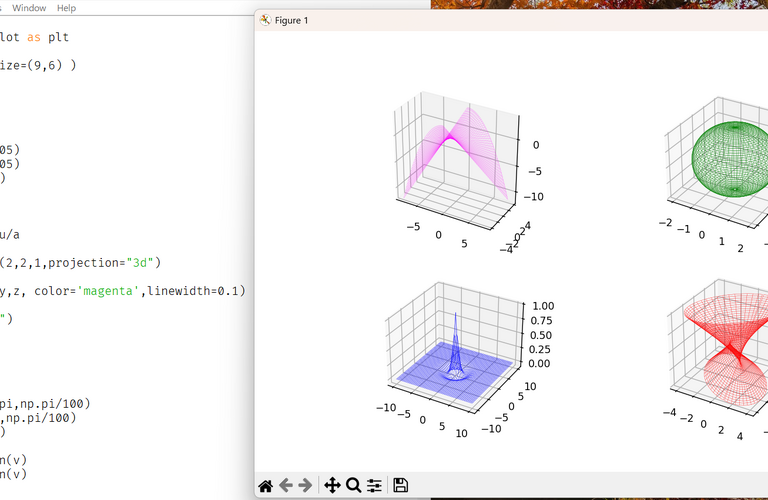
Task: Click the Figure 1 title bar text
Action: [291, 21]
